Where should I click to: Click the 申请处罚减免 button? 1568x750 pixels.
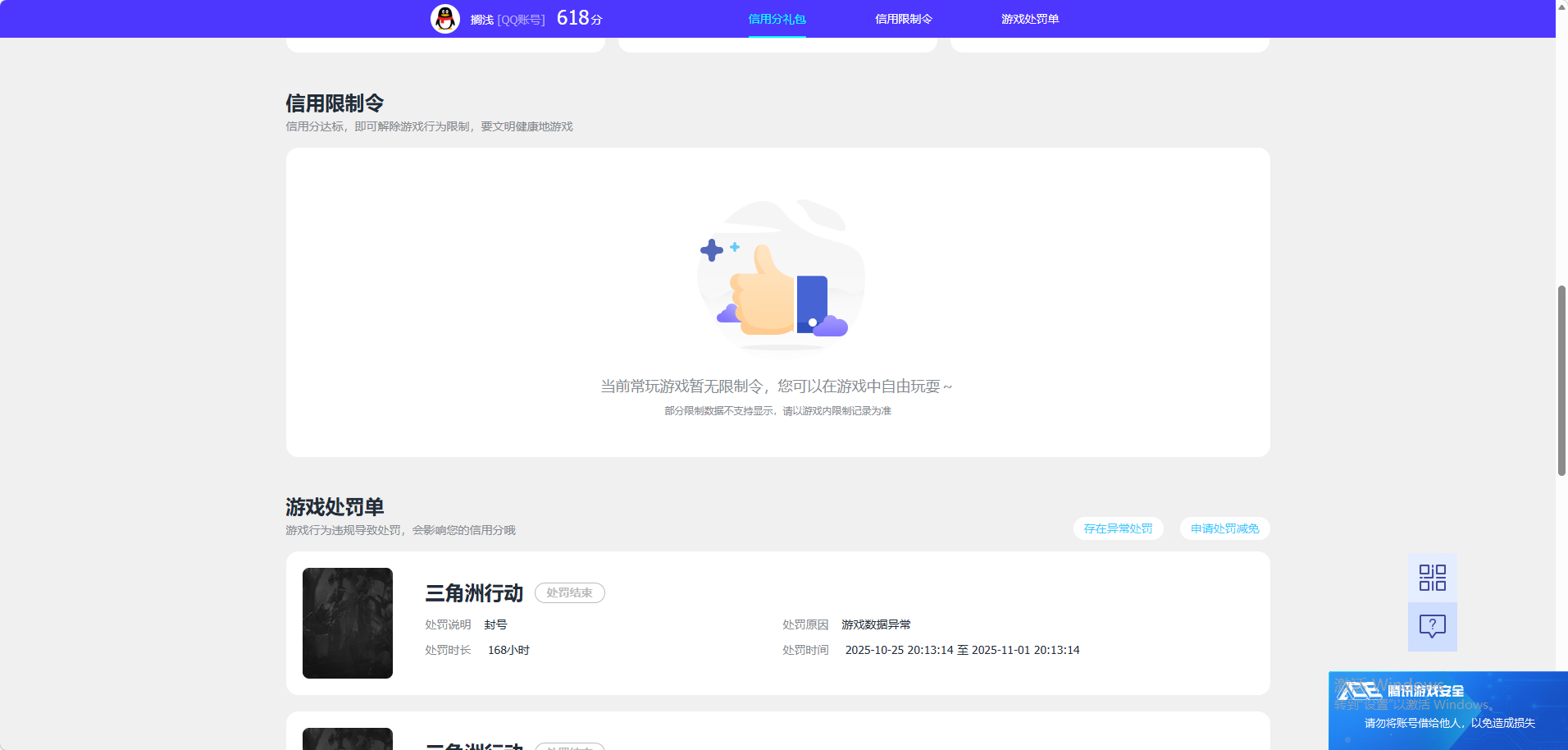1224,528
